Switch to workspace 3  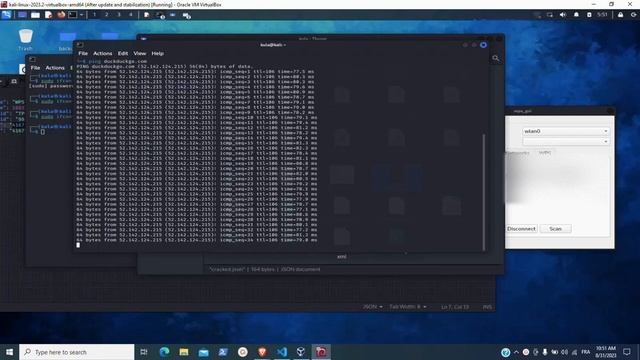119,14
